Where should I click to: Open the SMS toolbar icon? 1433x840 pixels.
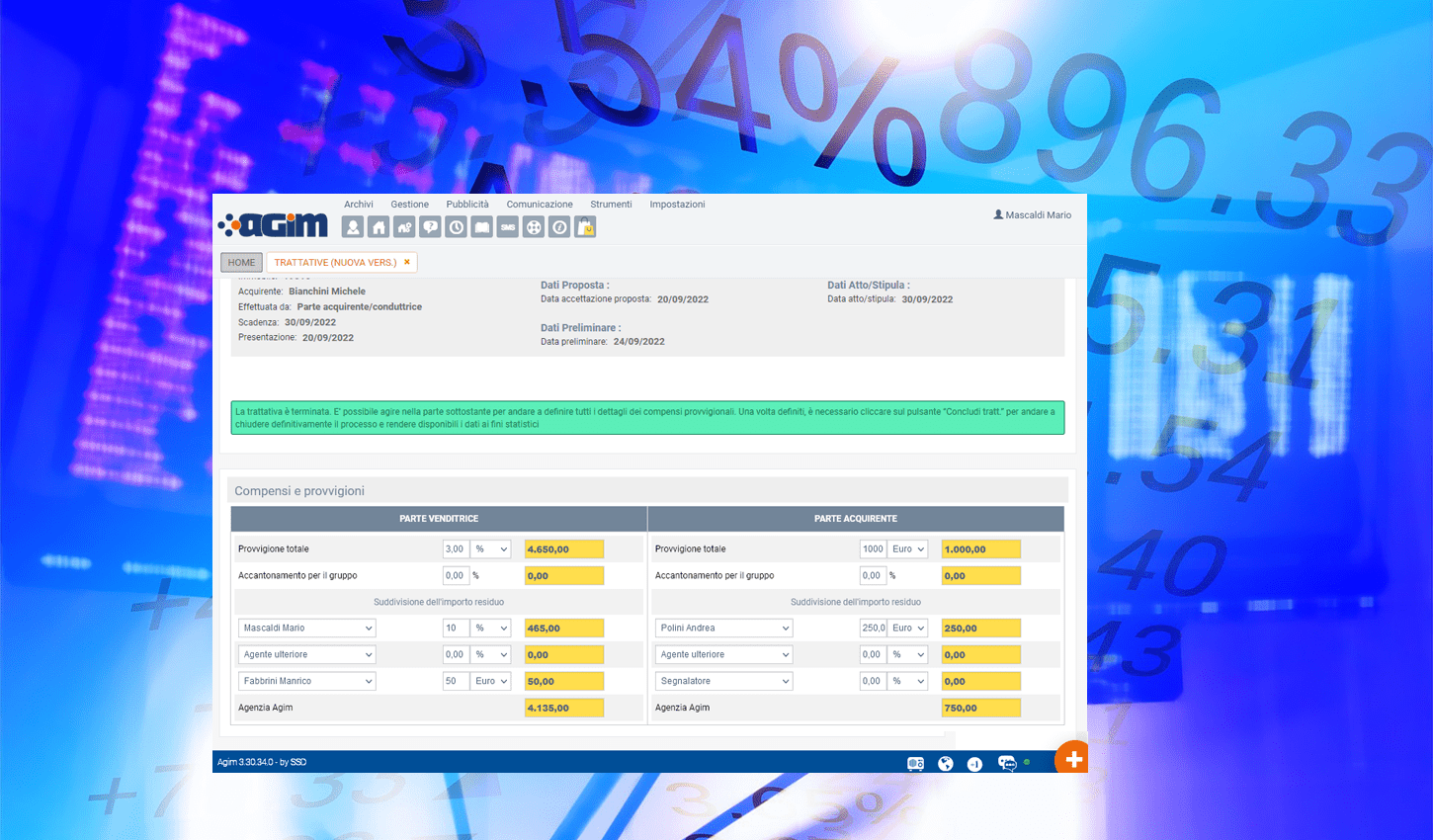click(x=507, y=227)
